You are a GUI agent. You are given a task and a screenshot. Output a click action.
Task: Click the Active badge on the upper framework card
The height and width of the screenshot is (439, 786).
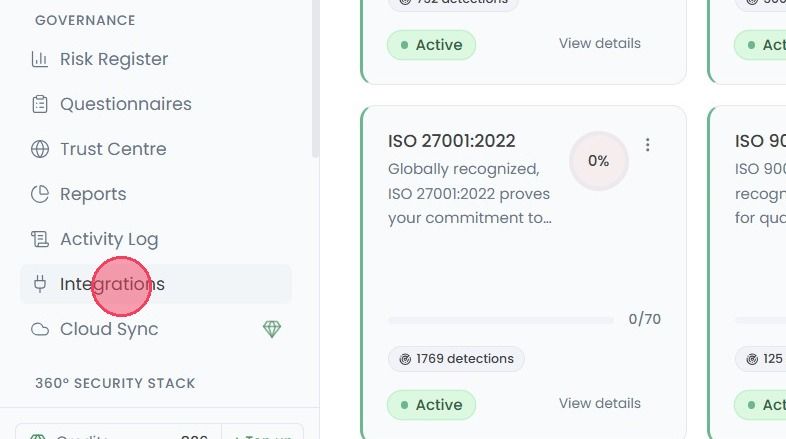pos(431,45)
